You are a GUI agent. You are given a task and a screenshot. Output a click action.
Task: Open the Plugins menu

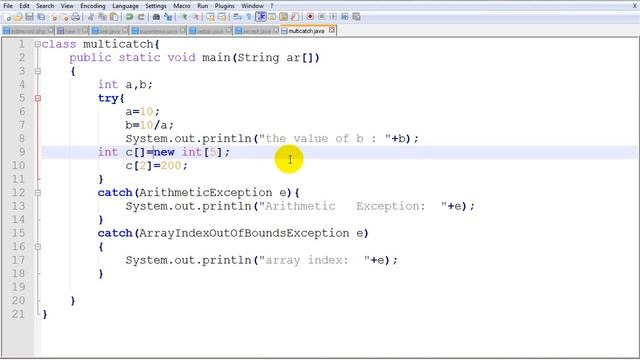[224, 6]
